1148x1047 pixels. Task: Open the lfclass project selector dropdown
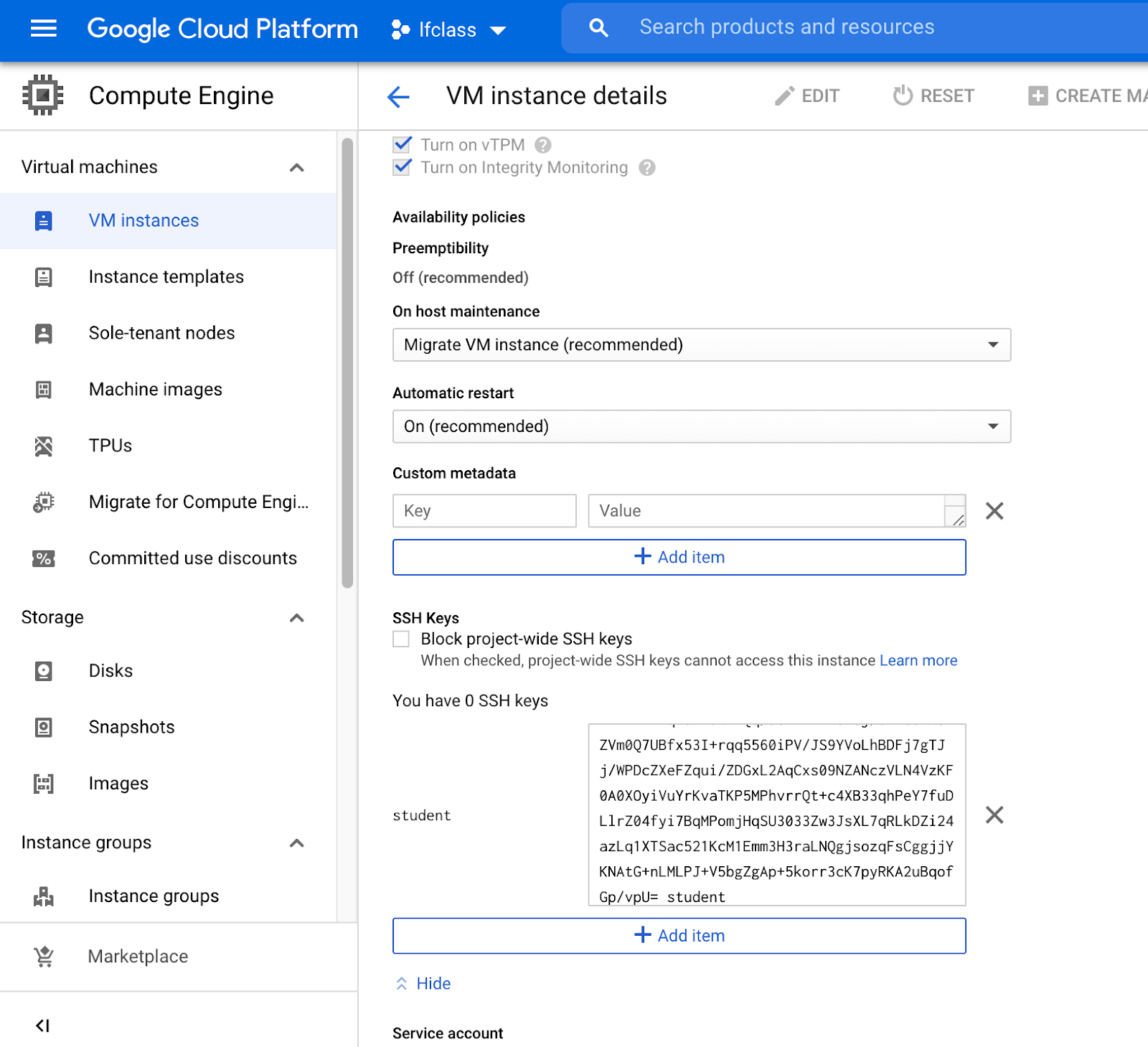click(448, 29)
